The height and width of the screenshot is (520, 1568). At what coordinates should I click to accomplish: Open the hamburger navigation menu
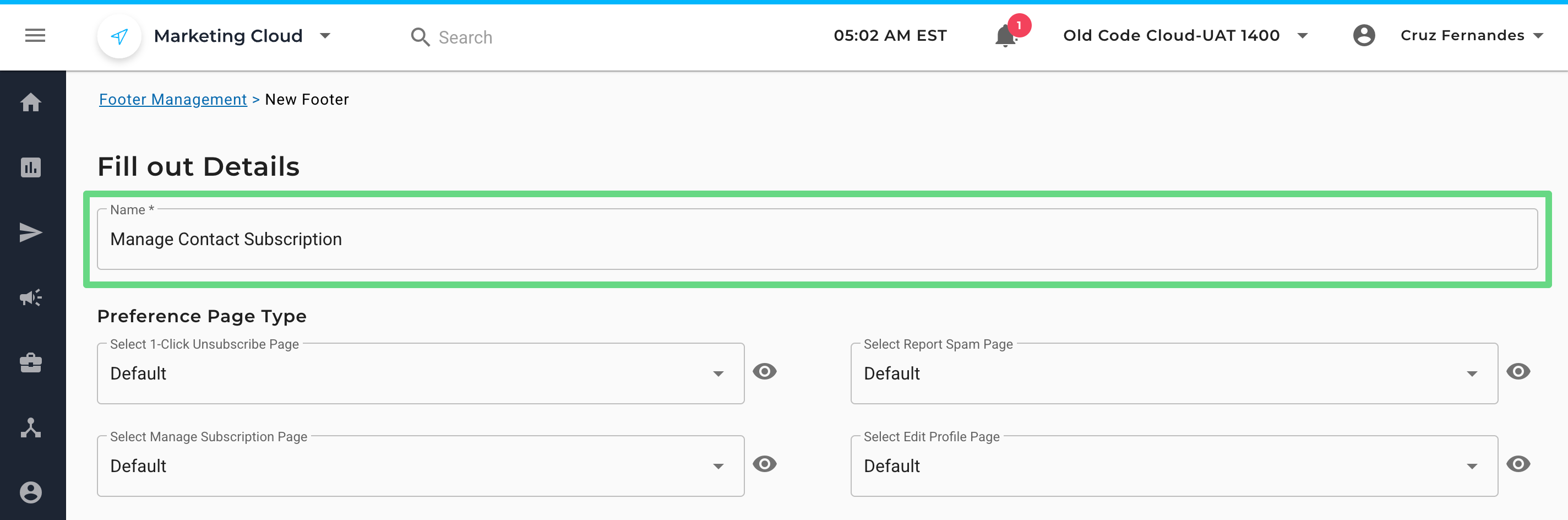[x=35, y=36]
